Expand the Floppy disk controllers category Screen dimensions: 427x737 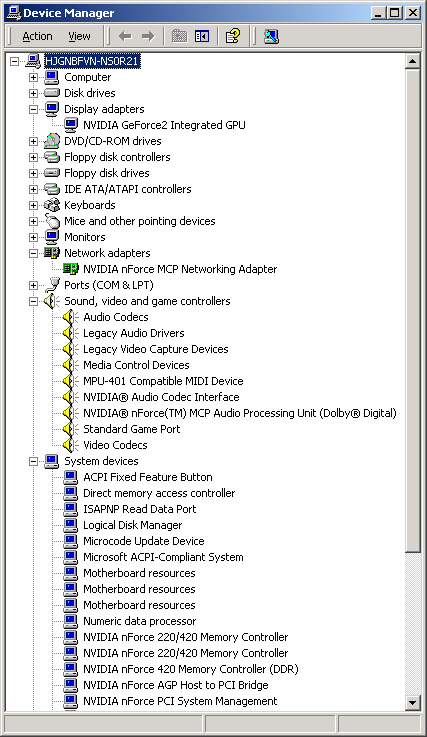(x=33, y=157)
